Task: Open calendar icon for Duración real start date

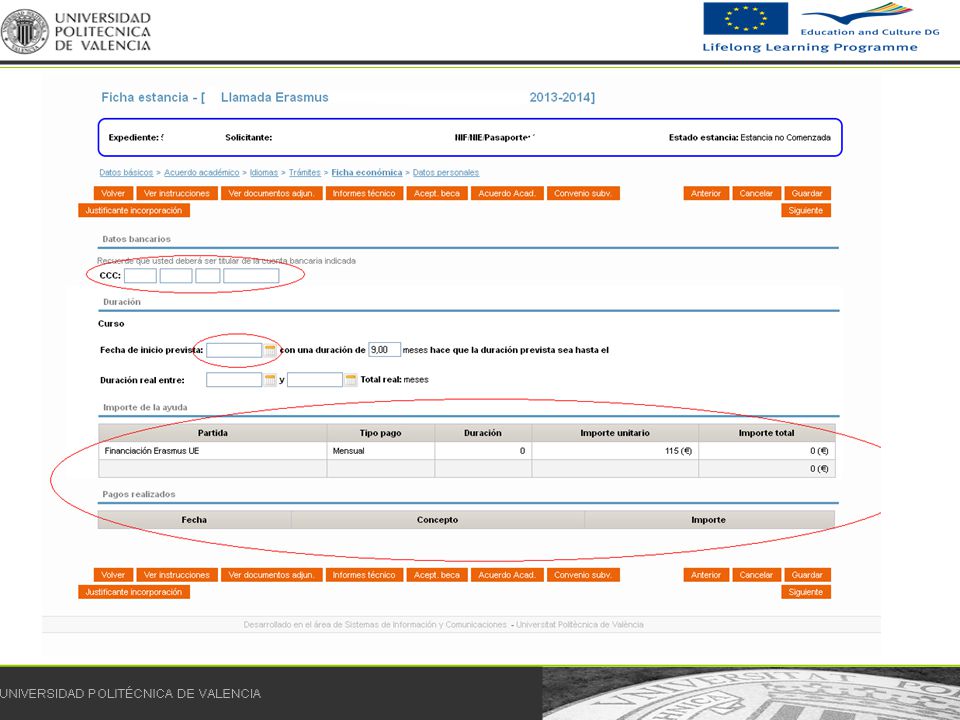Action: tap(270, 380)
